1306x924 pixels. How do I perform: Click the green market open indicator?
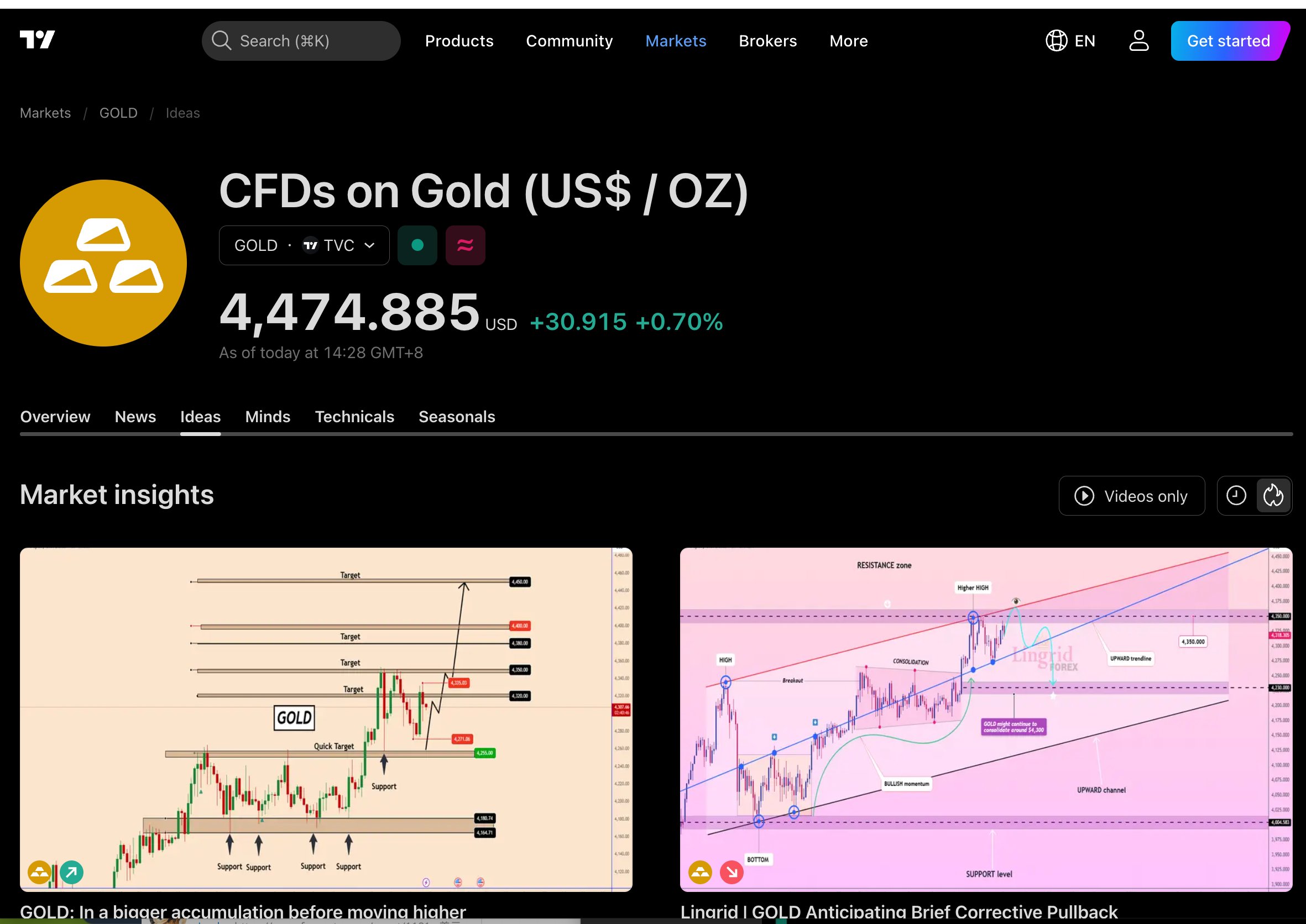pos(417,245)
